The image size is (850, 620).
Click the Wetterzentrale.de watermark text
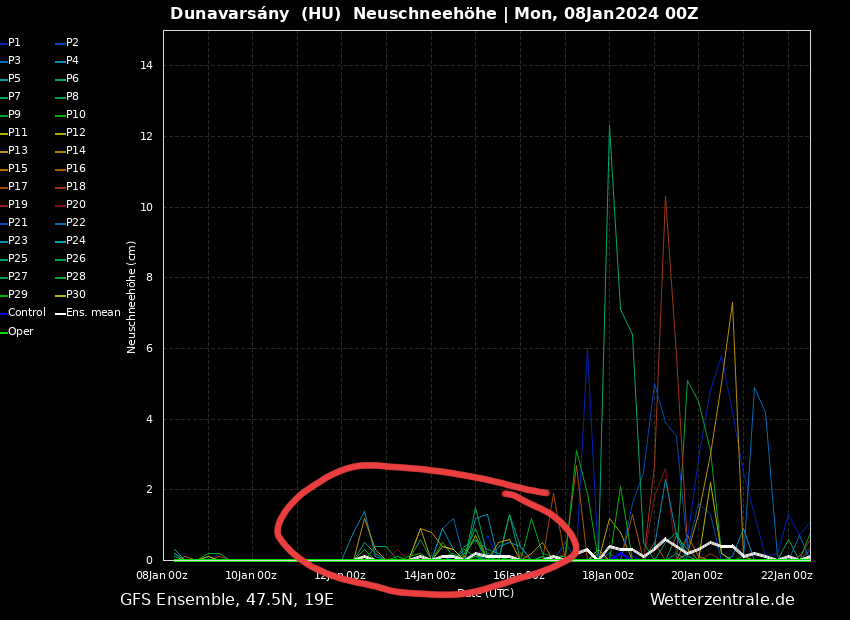point(722,600)
